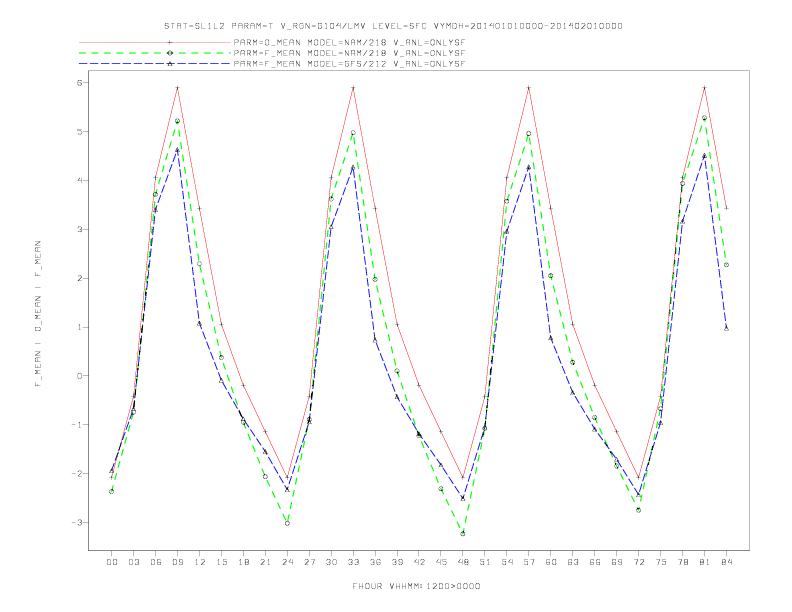Screen dimensions: 792x612
Task: Click x-axis tick label '21'
Action: tap(265, 562)
